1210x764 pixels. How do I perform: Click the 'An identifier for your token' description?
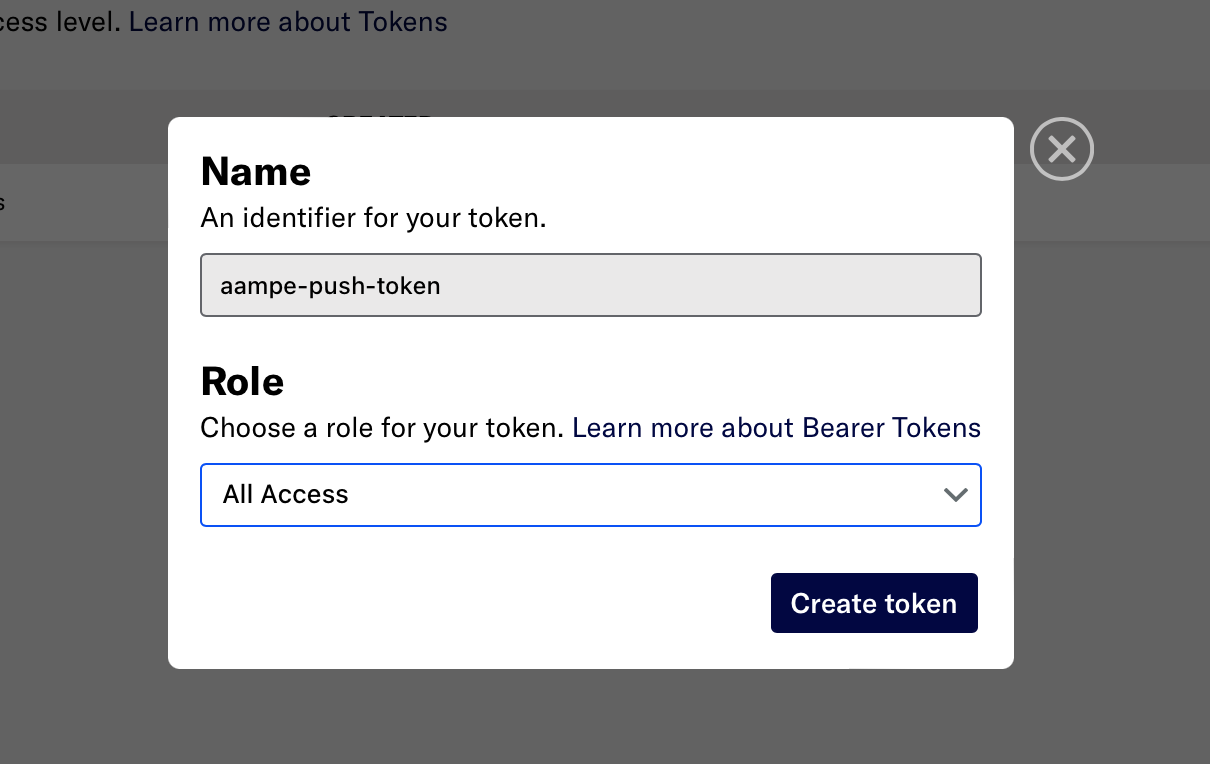click(373, 218)
